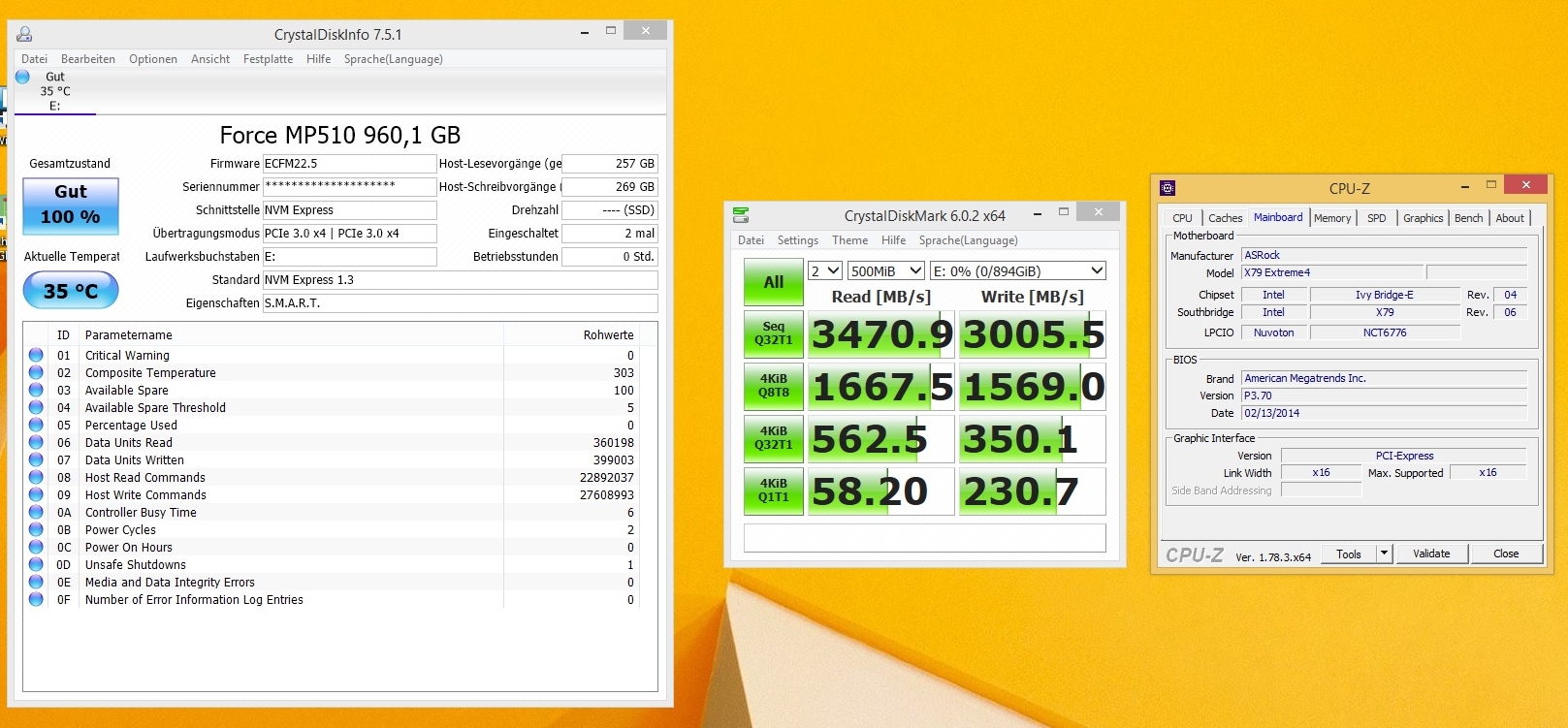The image size is (1568, 728).
Task: Click status orb for Host Read Commands row
Action: tap(36, 477)
